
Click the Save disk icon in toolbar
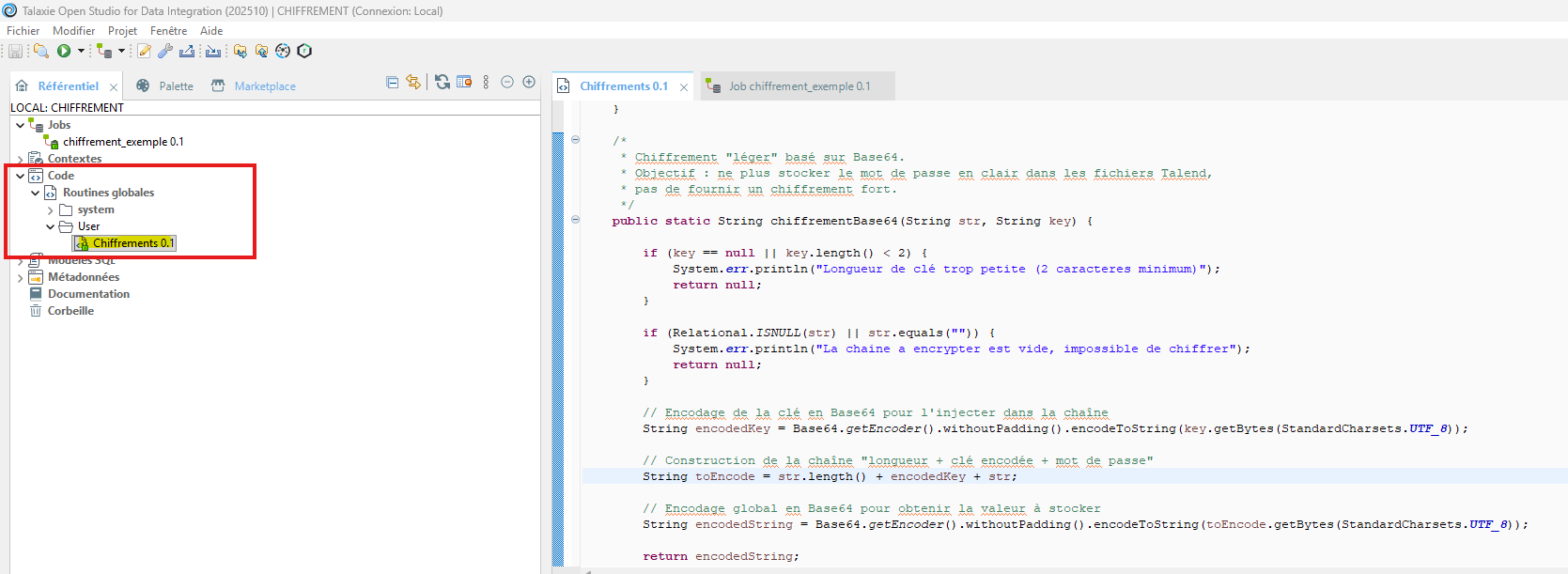[16, 51]
